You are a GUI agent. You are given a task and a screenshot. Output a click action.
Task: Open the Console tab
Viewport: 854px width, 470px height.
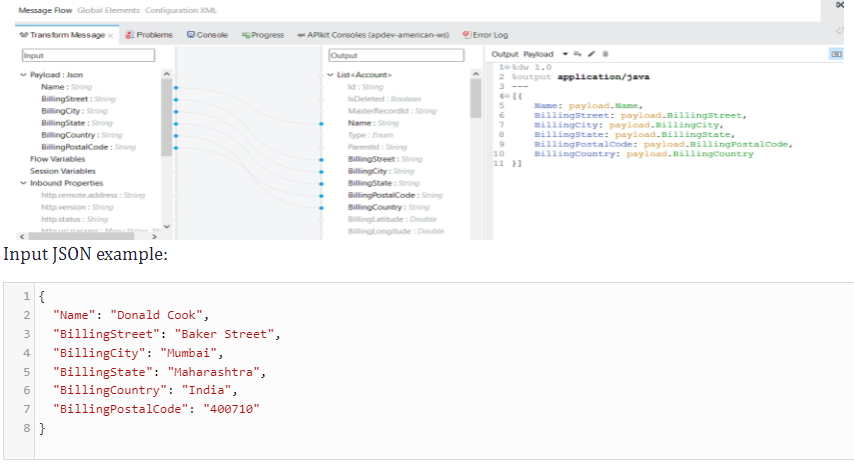207,35
